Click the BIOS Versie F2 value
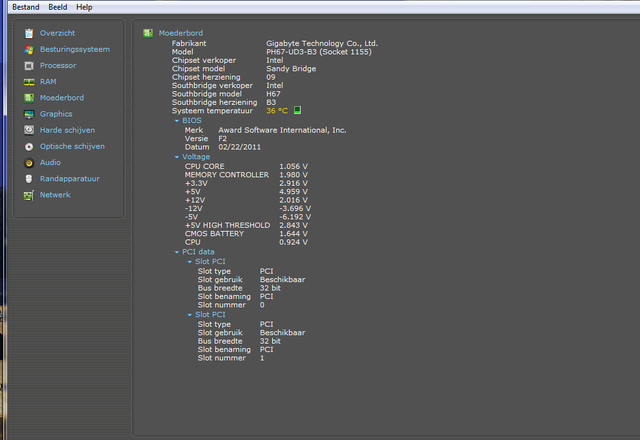This screenshot has height=440, width=640. [x=222, y=138]
